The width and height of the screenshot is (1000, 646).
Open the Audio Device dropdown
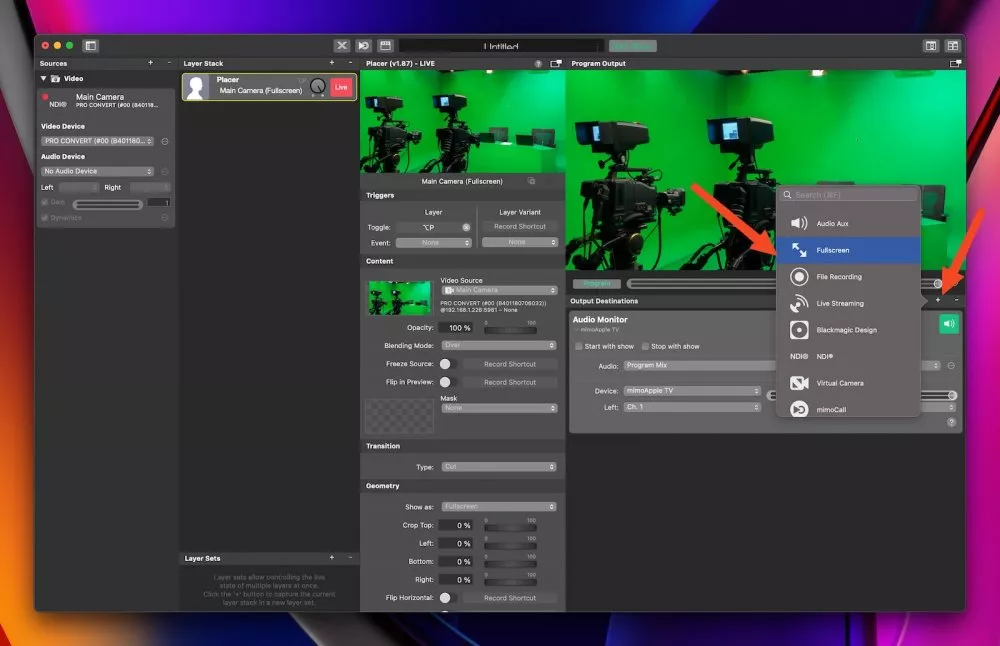pyautogui.click(x=98, y=172)
